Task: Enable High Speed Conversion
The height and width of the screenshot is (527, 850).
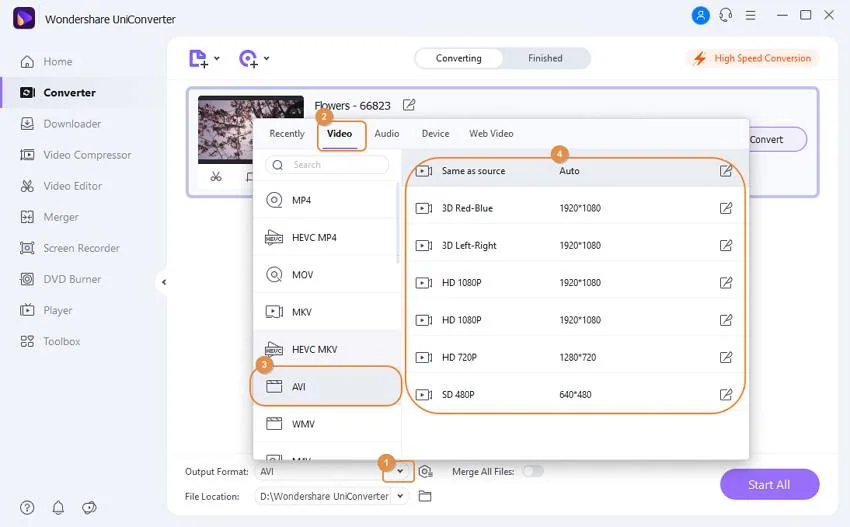Action: tap(753, 58)
